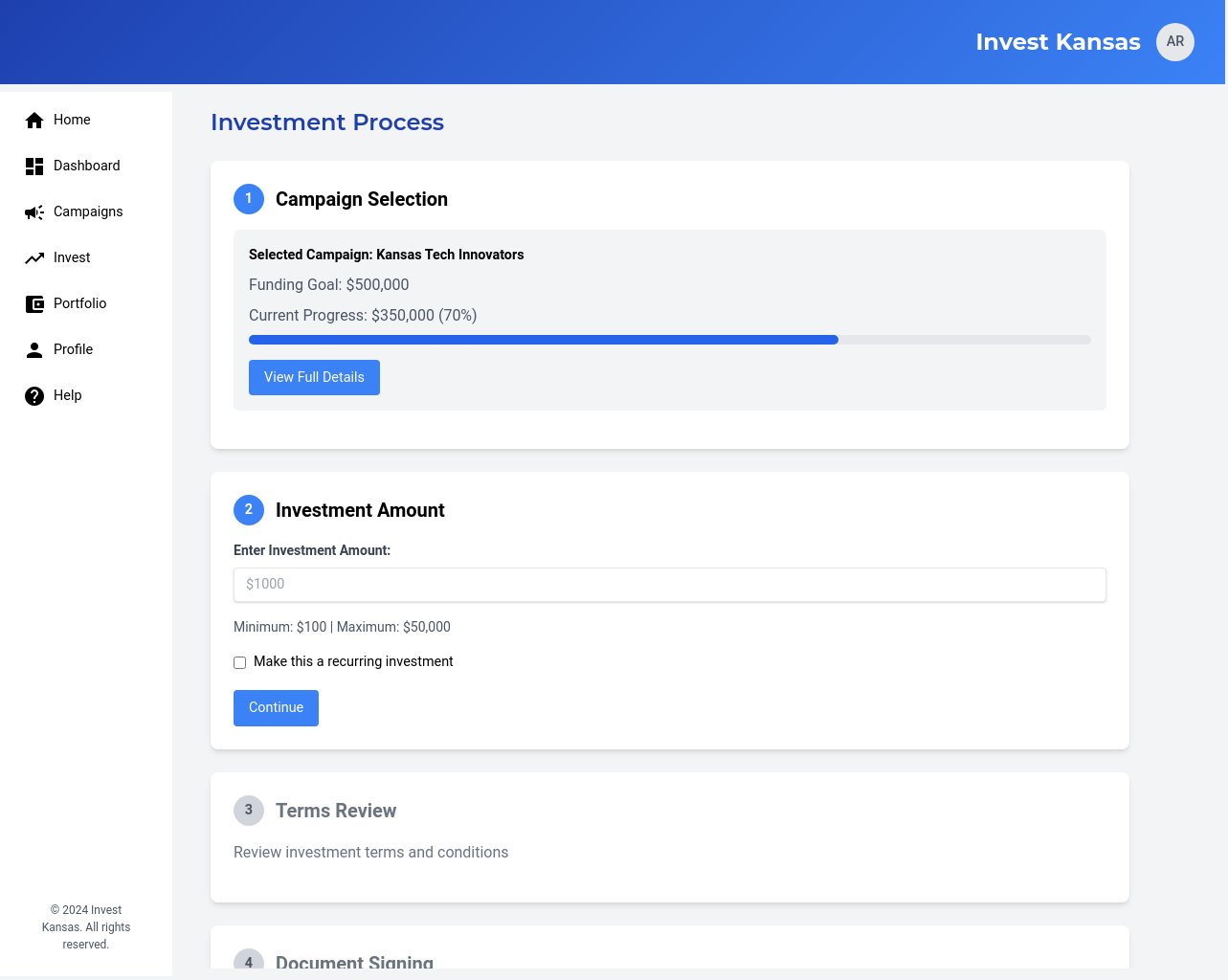Viewport: 1228px width, 980px height.
Task: Select the Invest trending-up icon
Action: 34,258
